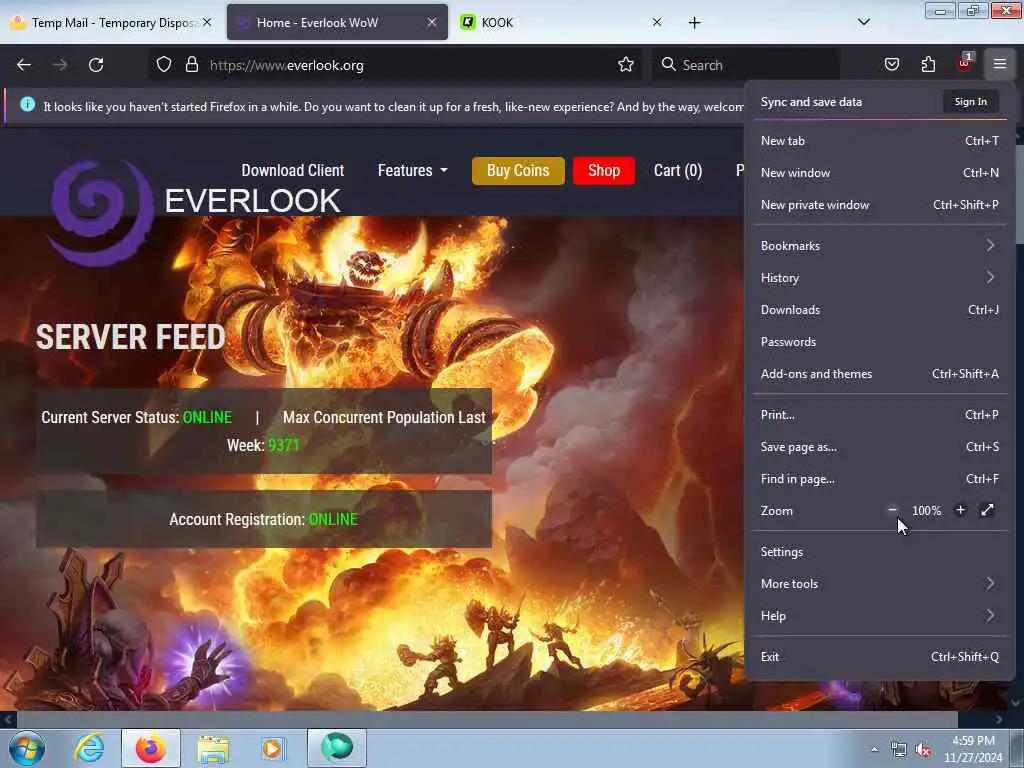This screenshot has height=768, width=1024.
Task: Open the Extensions puzzle icon
Action: (x=928, y=64)
